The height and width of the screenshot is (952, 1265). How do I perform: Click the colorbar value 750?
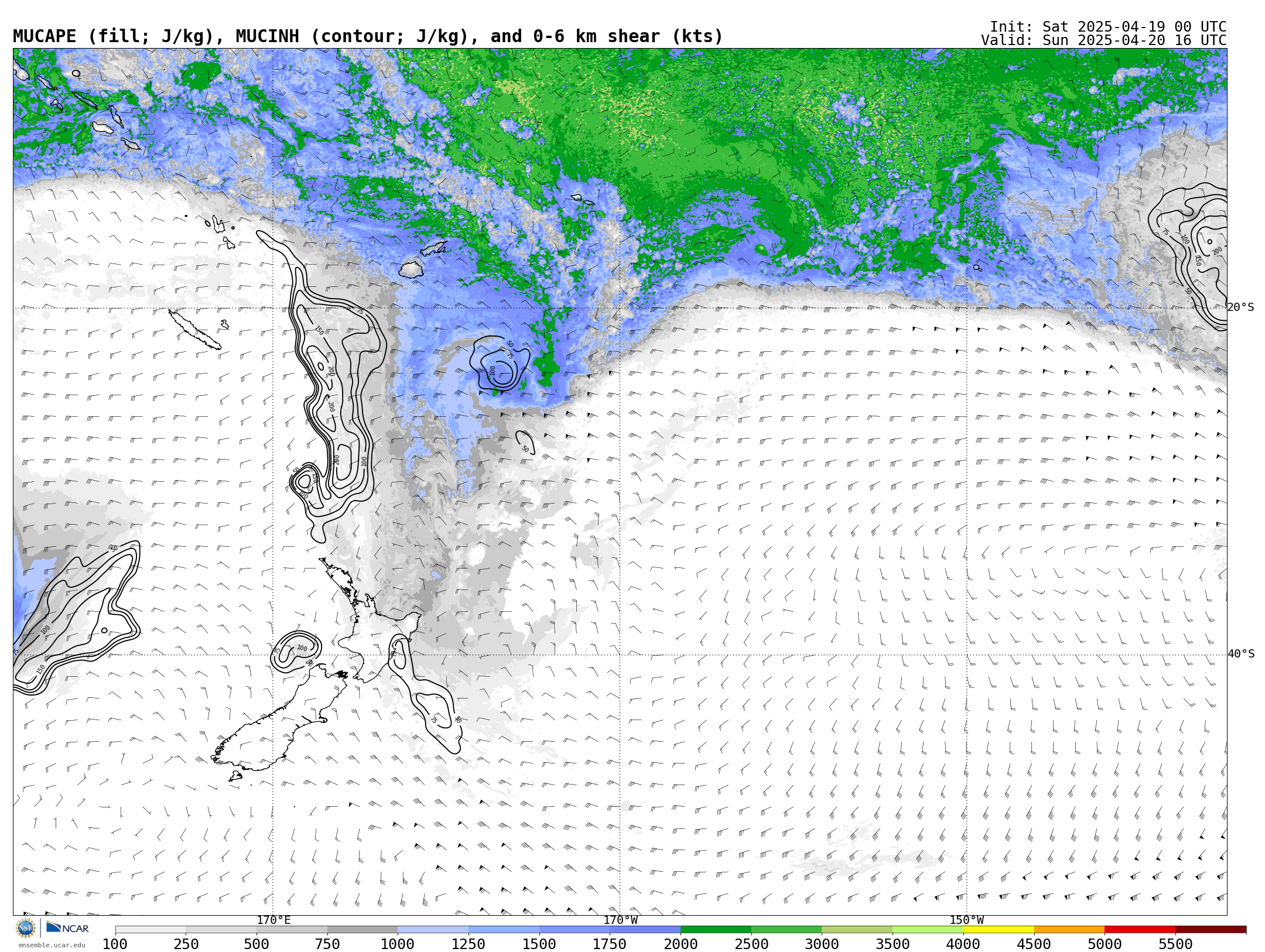[327, 944]
